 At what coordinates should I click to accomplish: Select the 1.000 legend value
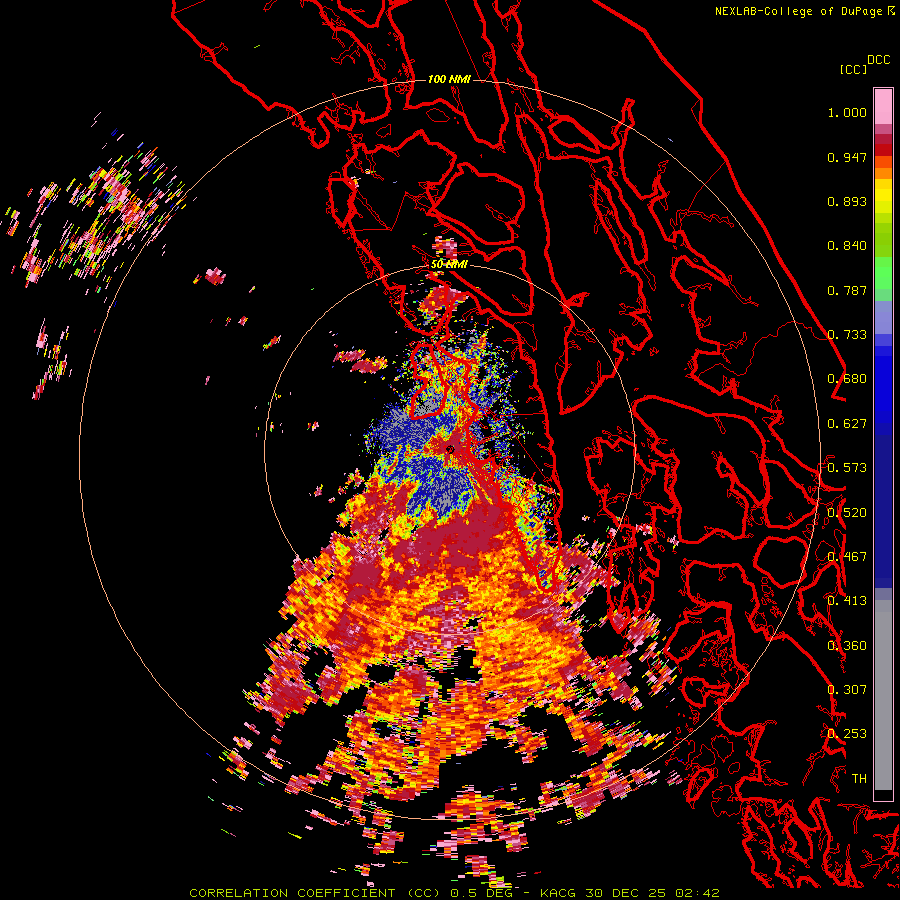point(847,112)
